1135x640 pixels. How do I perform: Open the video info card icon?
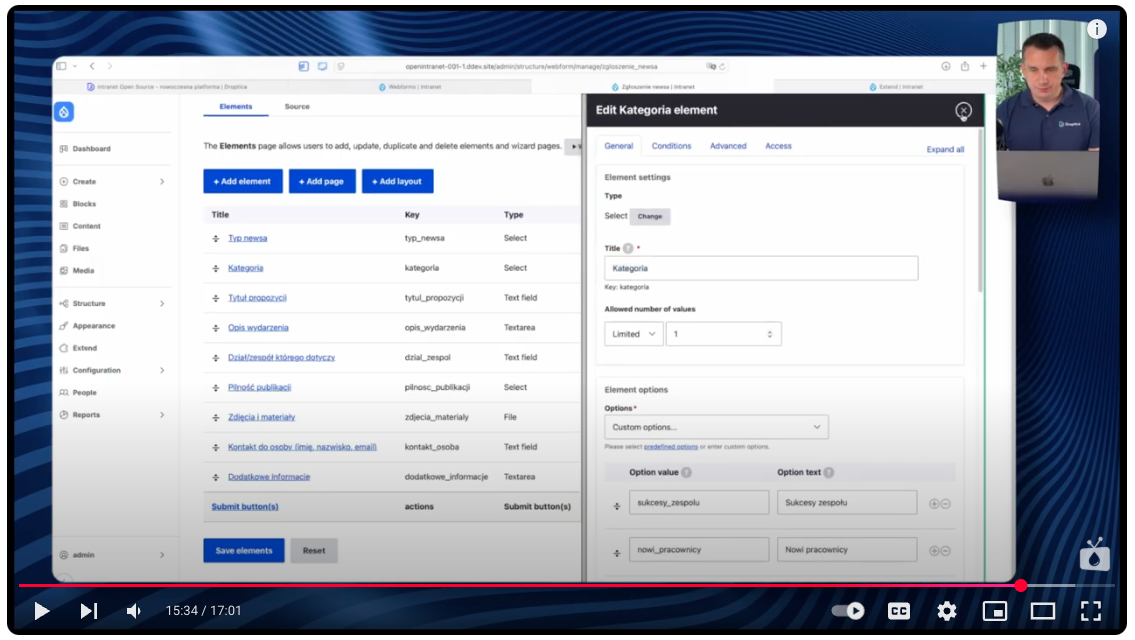pyautogui.click(x=1097, y=29)
